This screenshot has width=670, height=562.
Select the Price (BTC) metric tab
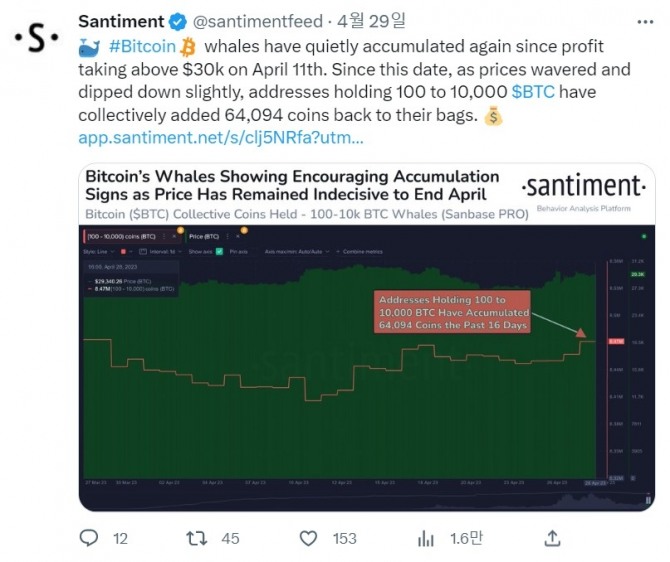203,237
